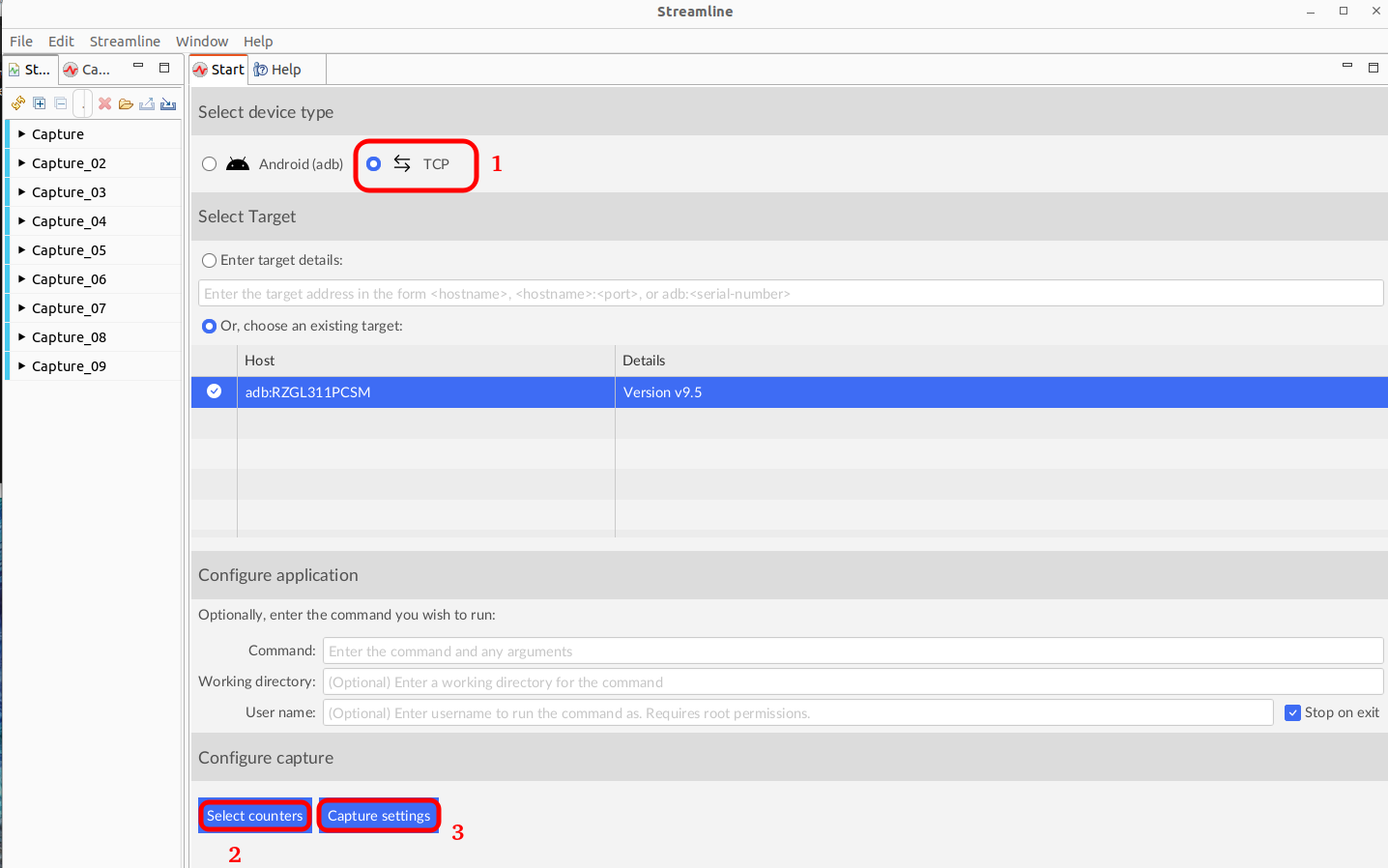Viewport: 1388px width, 868px height.
Task: Maximize the left captures panel
Action: pyautogui.click(x=164, y=68)
